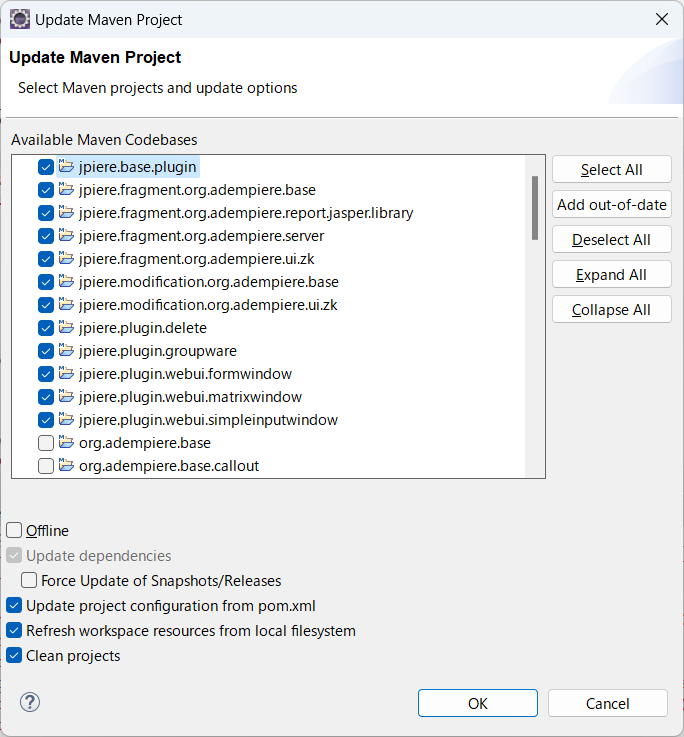Disable the Clean projects option

point(14,655)
